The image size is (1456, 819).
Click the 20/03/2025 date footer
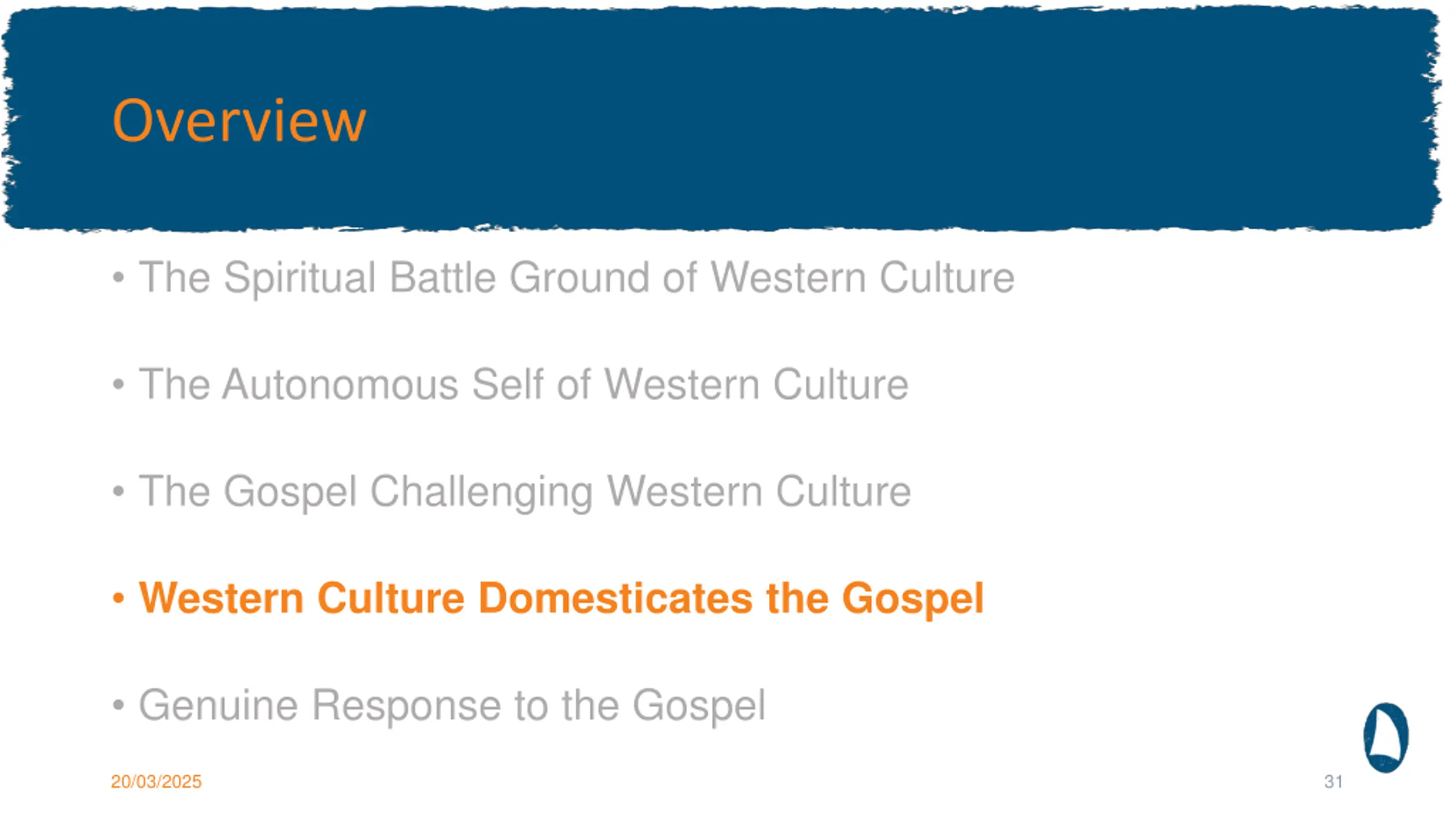click(x=156, y=781)
